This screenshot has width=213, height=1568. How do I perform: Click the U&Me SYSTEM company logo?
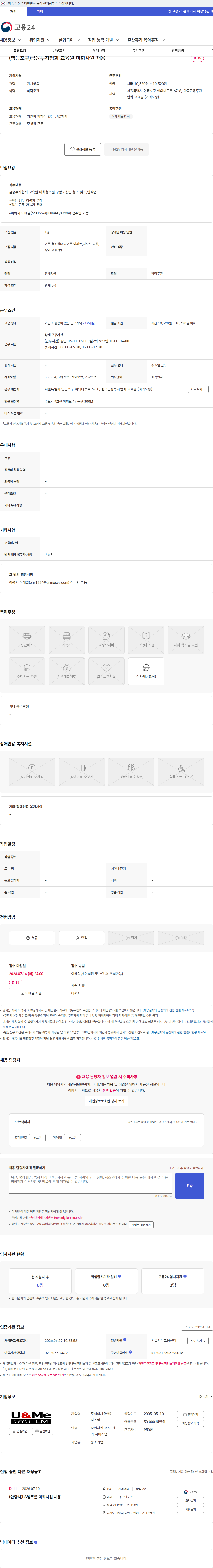31,1418
